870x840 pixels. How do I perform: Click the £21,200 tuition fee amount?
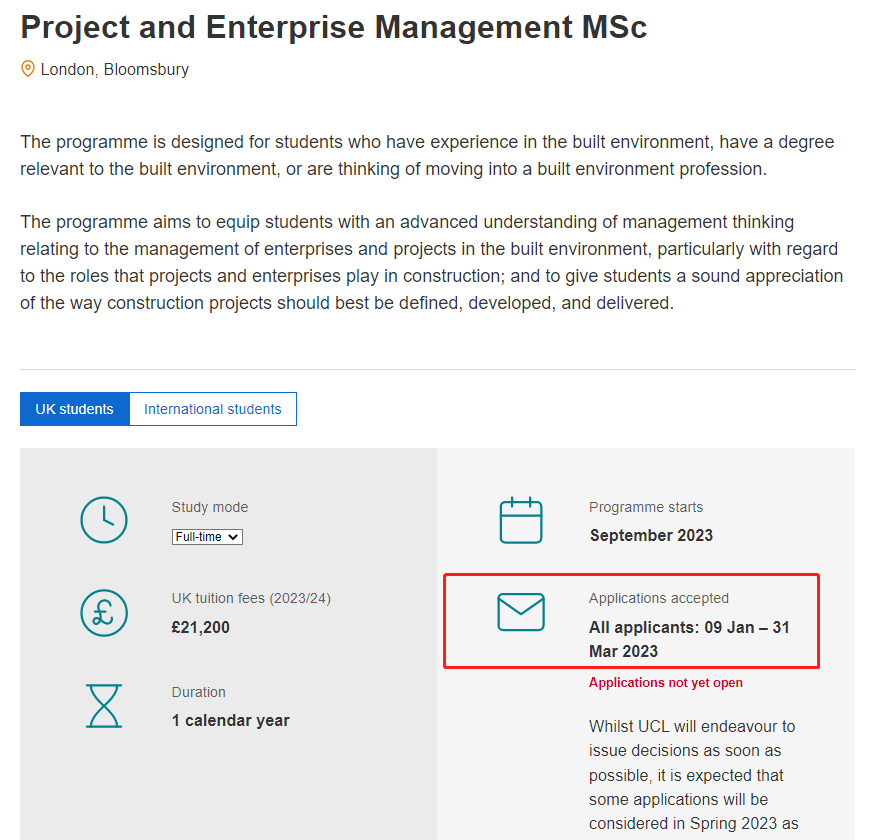click(201, 628)
